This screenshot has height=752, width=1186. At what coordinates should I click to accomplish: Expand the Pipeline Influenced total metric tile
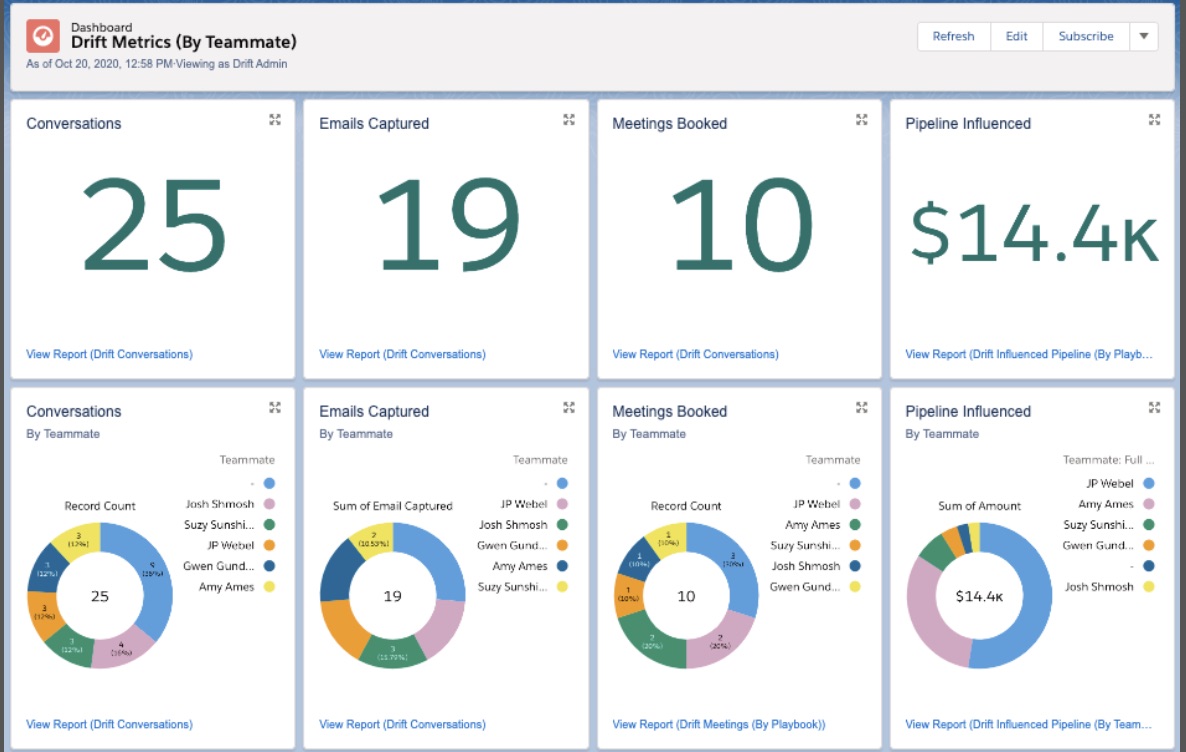[x=1154, y=120]
